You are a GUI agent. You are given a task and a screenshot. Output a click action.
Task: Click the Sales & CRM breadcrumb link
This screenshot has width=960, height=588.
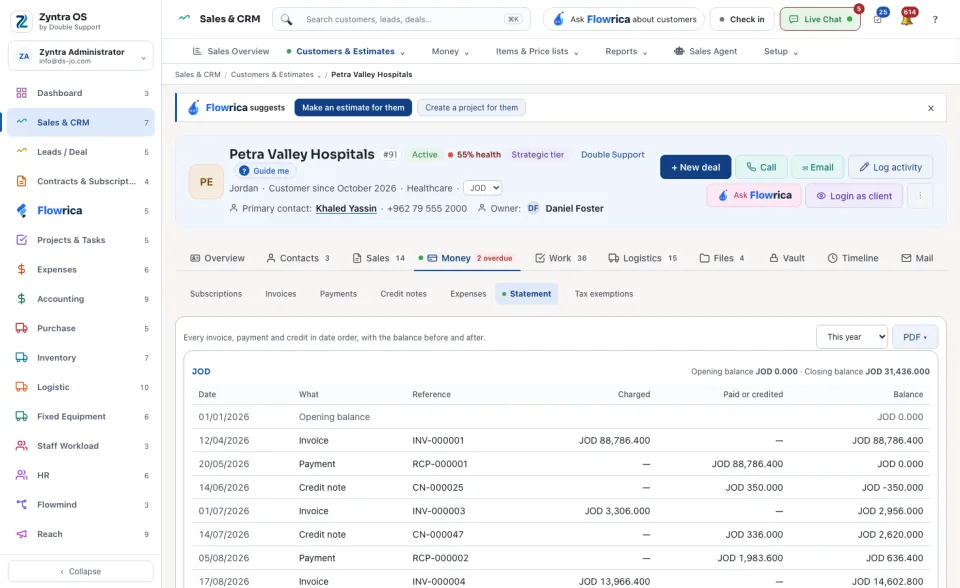coord(197,75)
